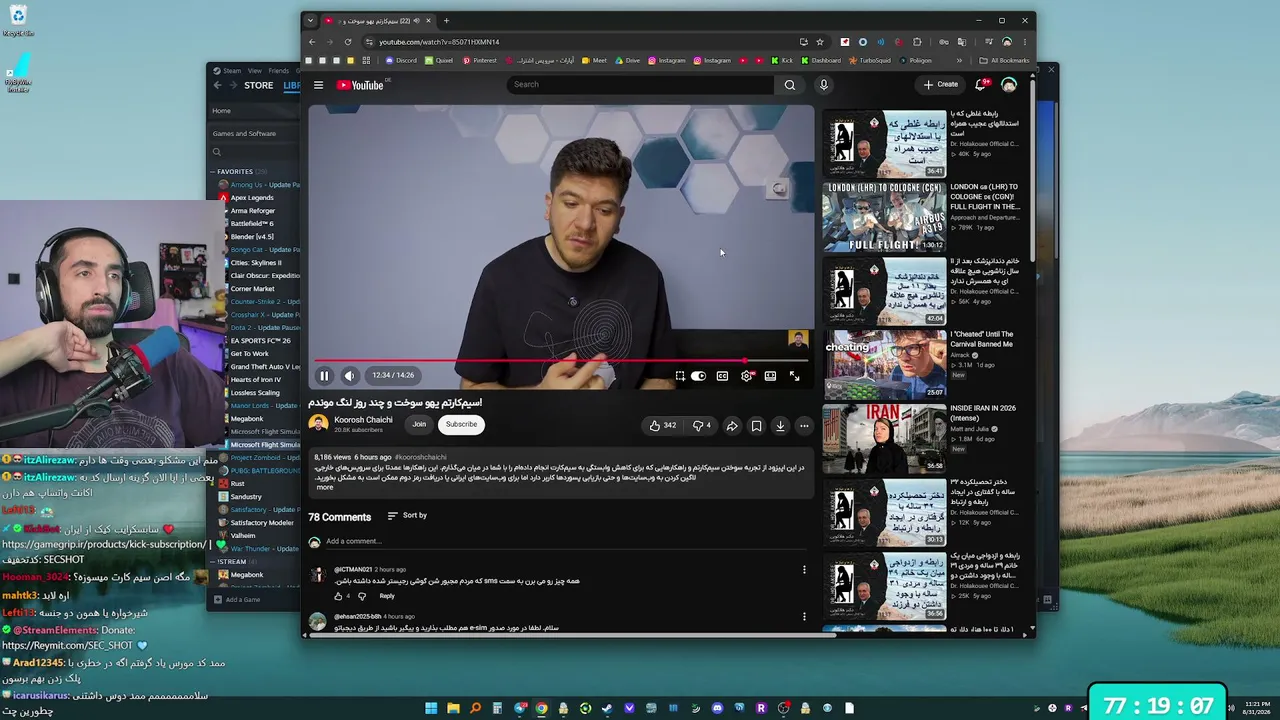Viewport: 1280px width, 720px height.
Task: Open the player settings gear
Action: click(746, 376)
